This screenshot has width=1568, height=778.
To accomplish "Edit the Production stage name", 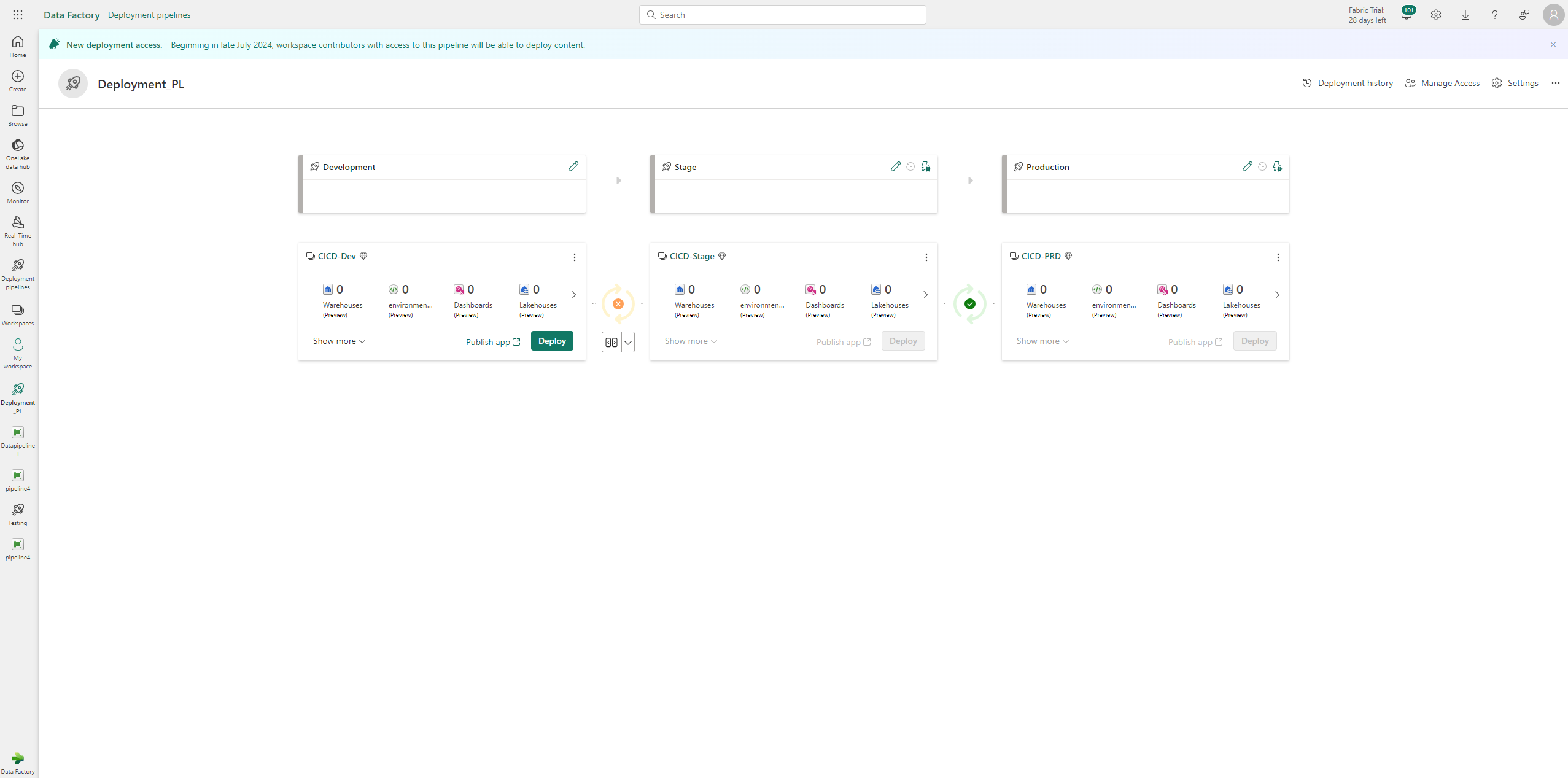I will coord(1248,166).
